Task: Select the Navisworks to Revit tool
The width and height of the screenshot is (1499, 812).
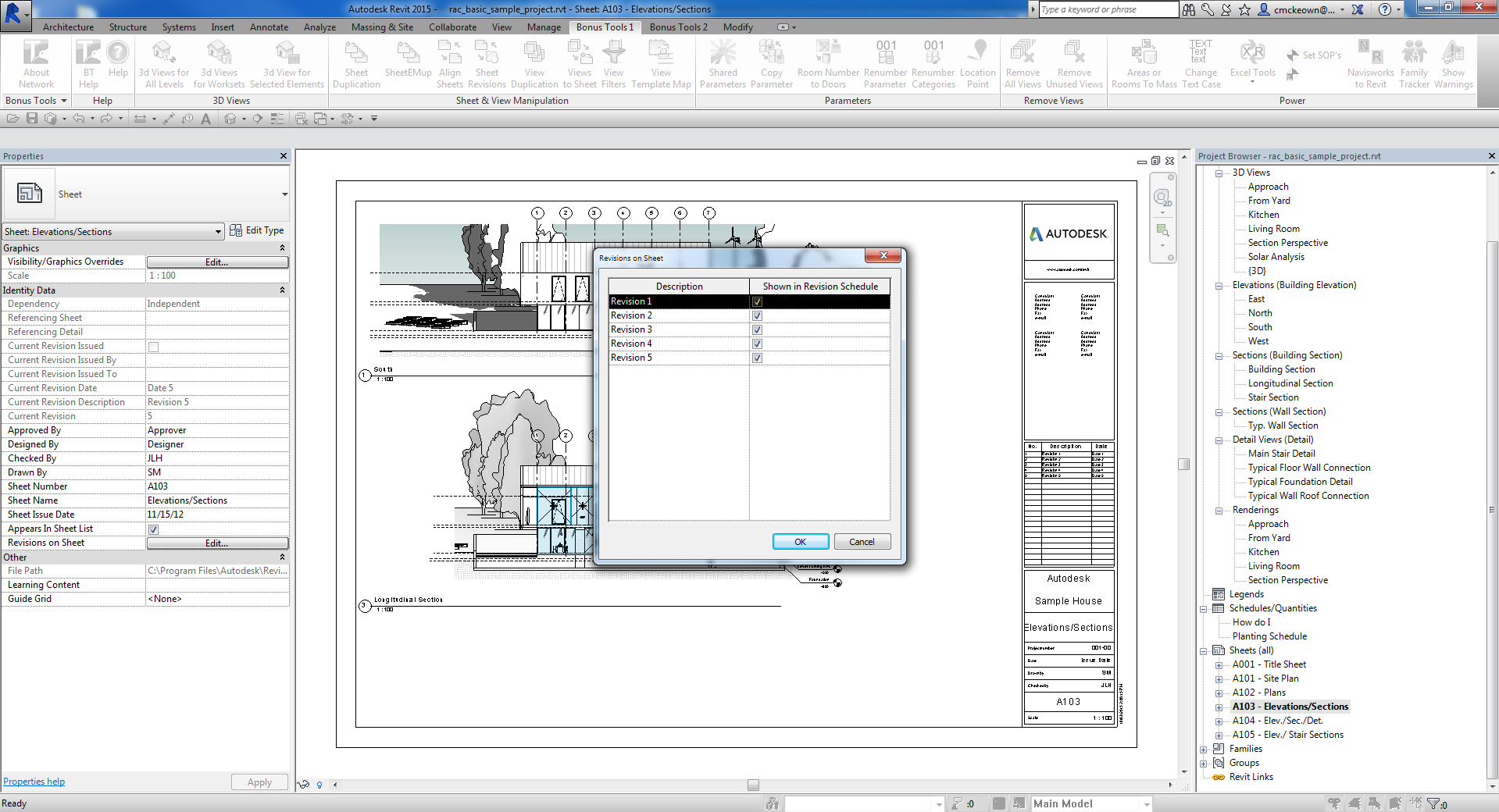Action: click(1370, 62)
